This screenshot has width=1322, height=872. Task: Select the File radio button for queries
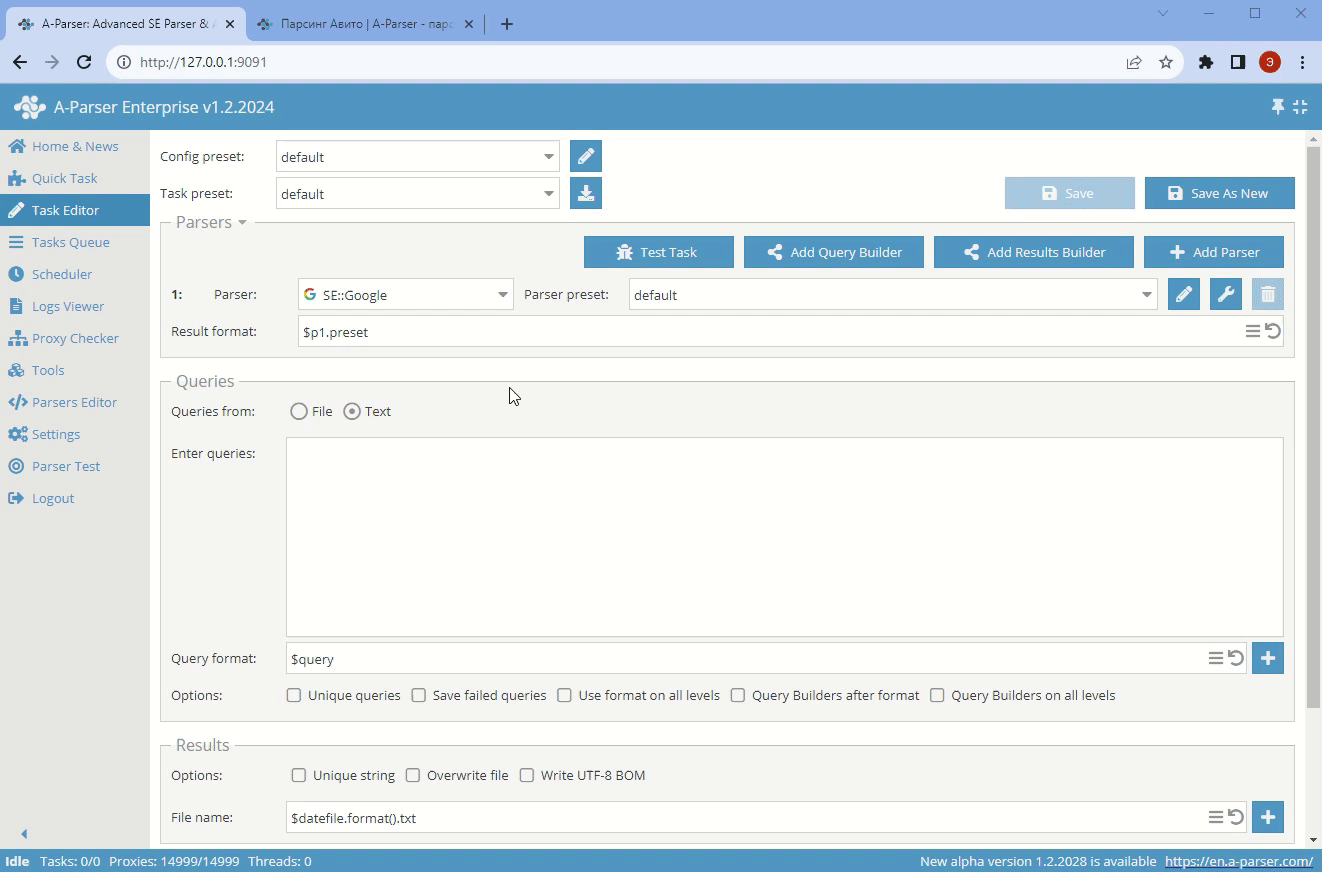299,411
